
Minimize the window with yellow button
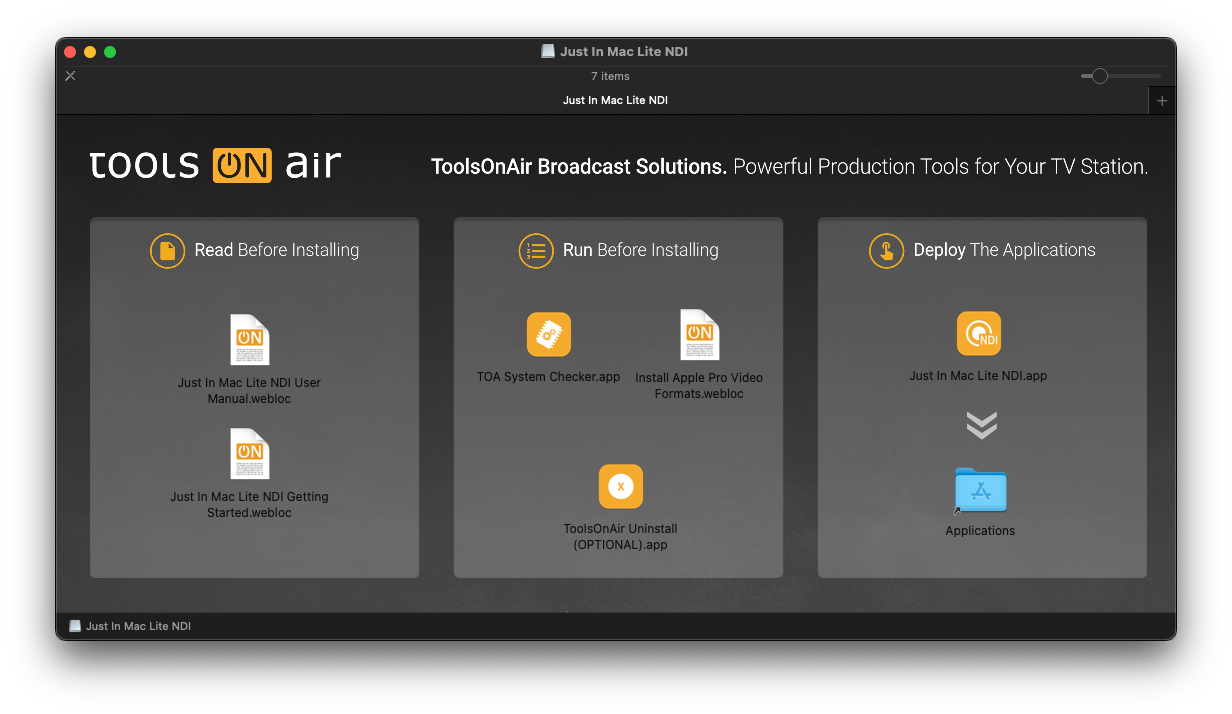[x=90, y=52]
